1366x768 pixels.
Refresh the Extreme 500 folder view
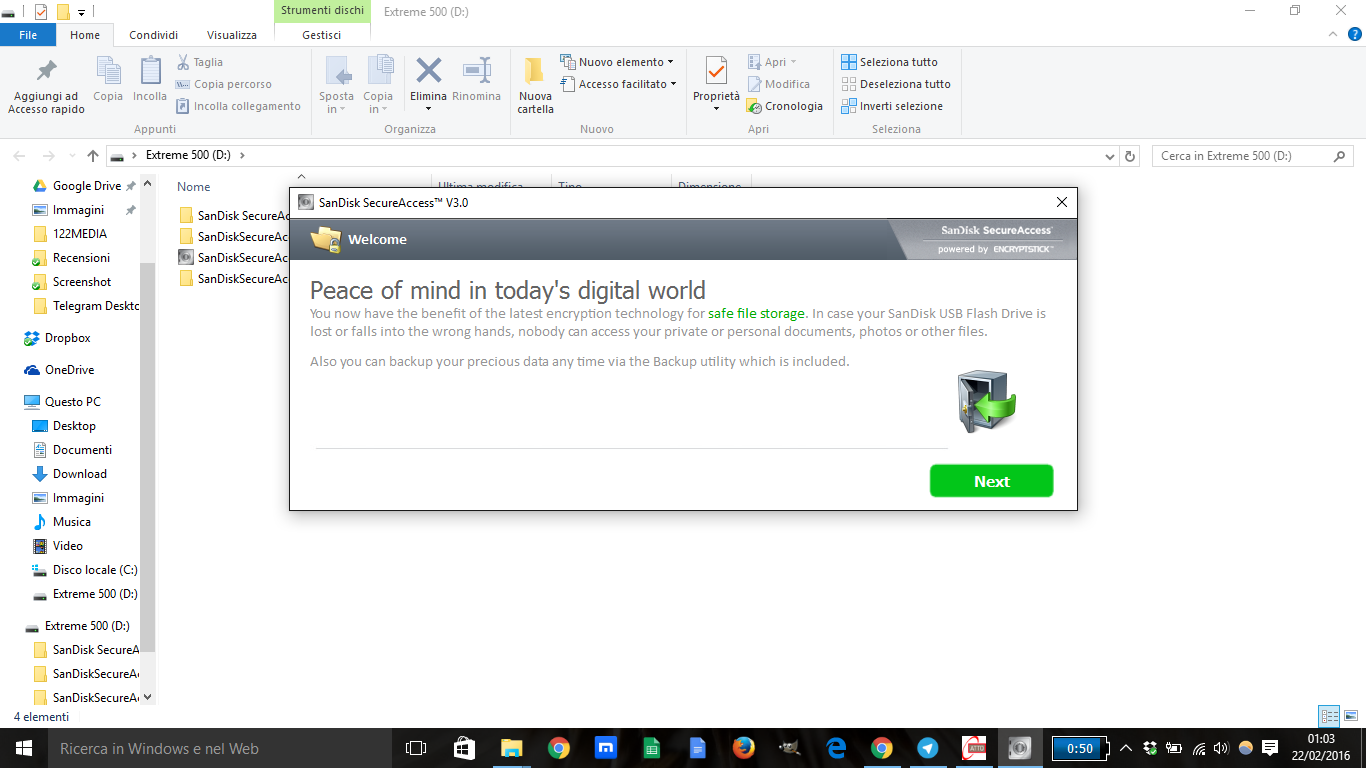pyautogui.click(x=1131, y=156)
